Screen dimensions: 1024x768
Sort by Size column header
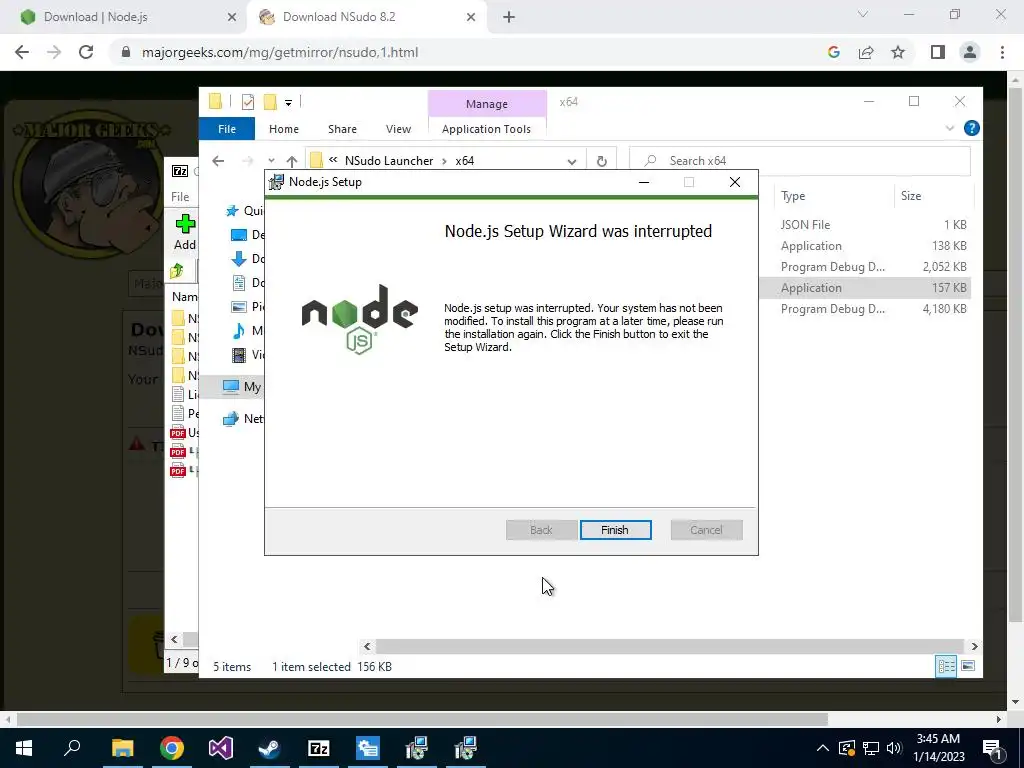pos(933,196)
